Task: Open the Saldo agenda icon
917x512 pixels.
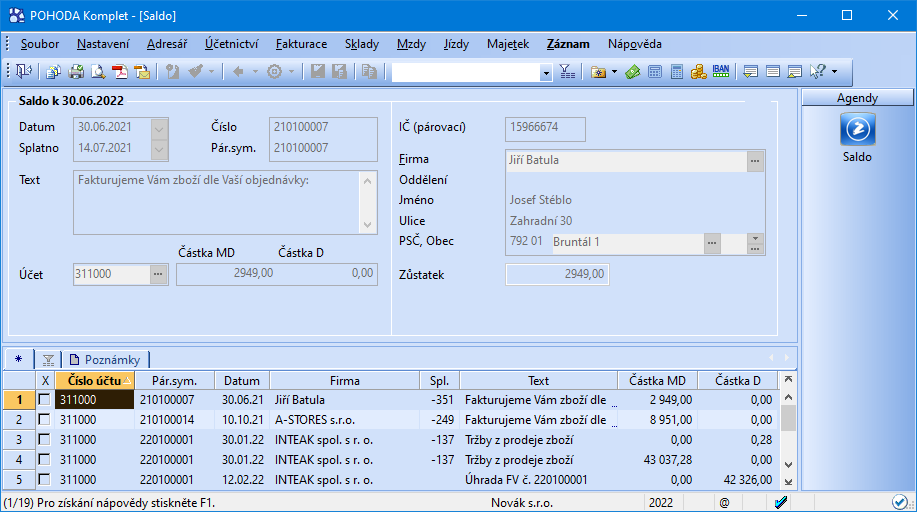Action: pyautogui.click(x=857, y=129)
